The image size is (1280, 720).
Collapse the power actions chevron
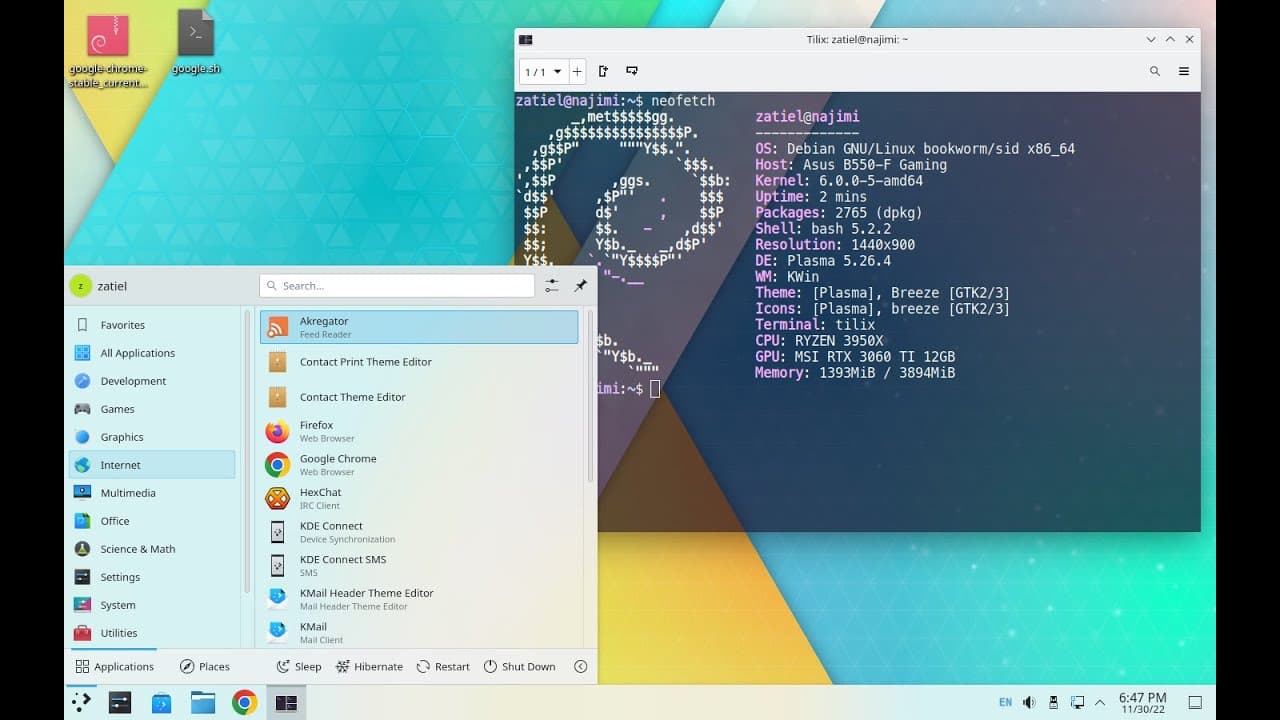580,667
